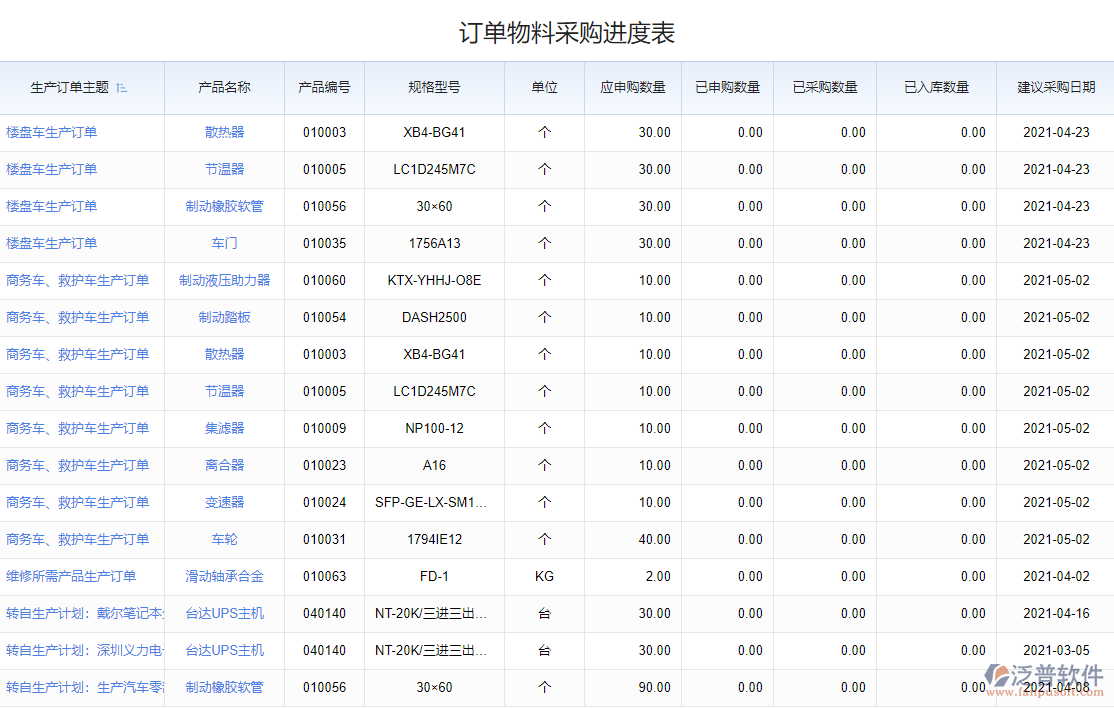Click the 泛普软件 logo watermark
This screenshot has width=1114, height=708.
pyautogui.click(x=1045, y=678)
